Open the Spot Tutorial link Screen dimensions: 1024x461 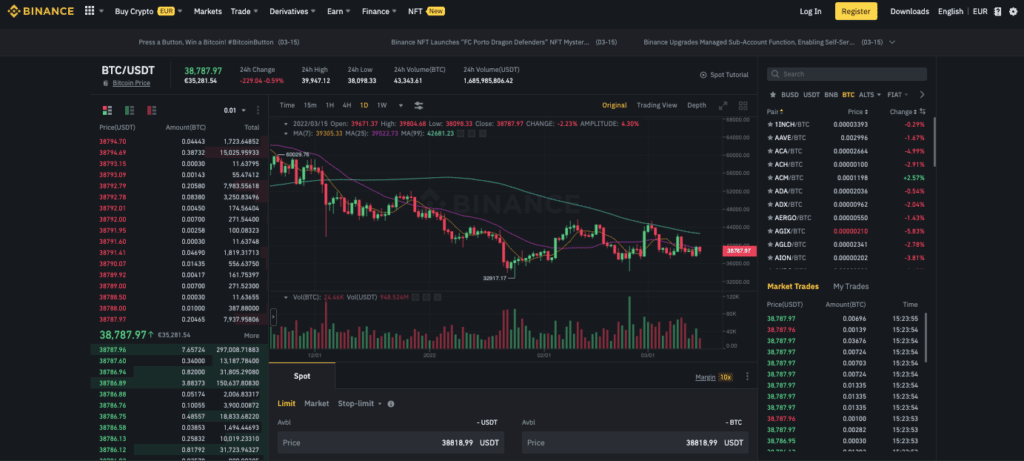(723, 75)
